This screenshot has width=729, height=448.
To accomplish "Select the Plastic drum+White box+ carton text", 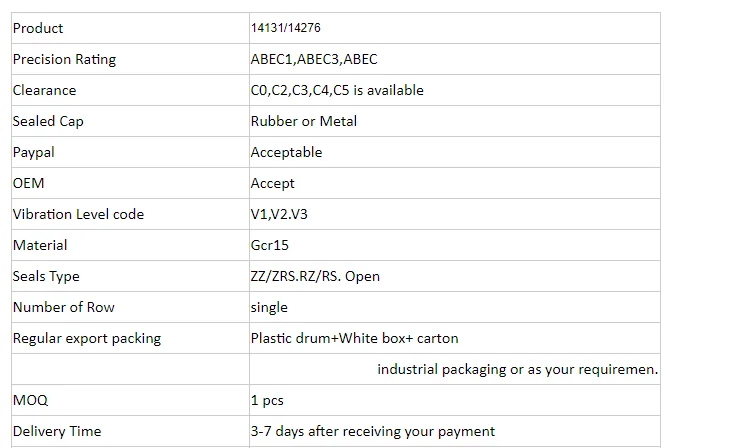I will 354,338.
